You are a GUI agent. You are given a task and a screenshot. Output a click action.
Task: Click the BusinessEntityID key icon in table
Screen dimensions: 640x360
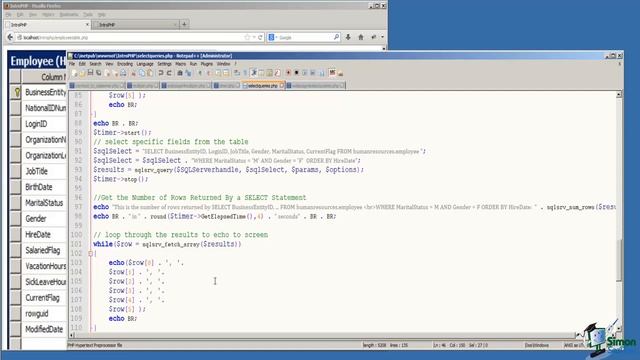point(17,92)
